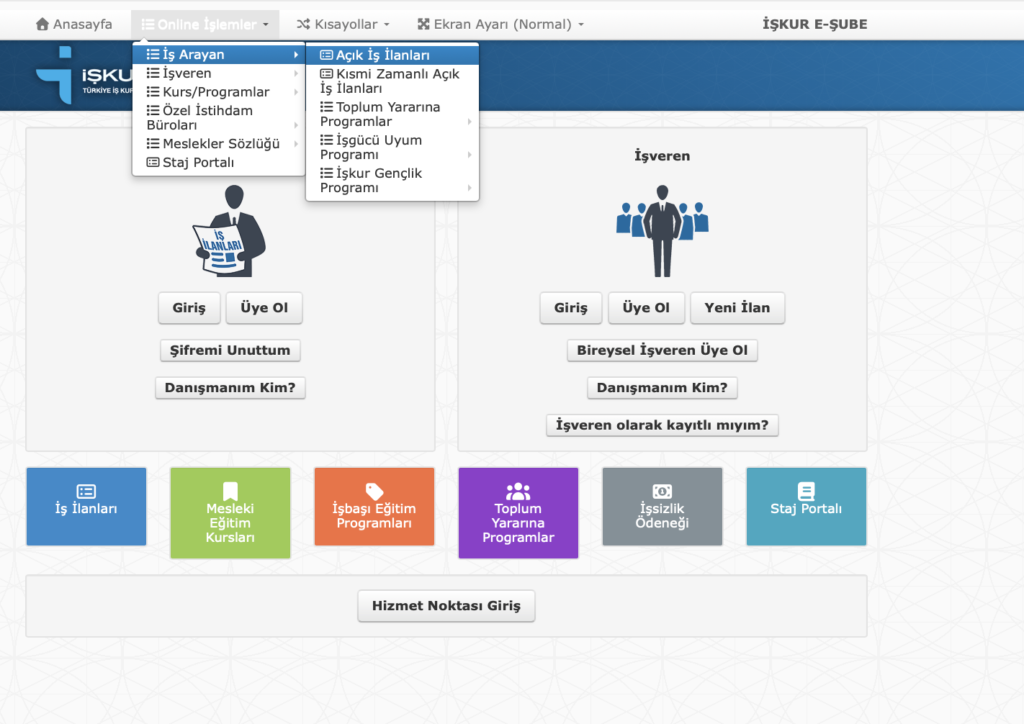Image resolution: width=1024 pixels, height=724 pixels.
Task: Click the job seeker newspaper figure icon
Action: [230, 231]
